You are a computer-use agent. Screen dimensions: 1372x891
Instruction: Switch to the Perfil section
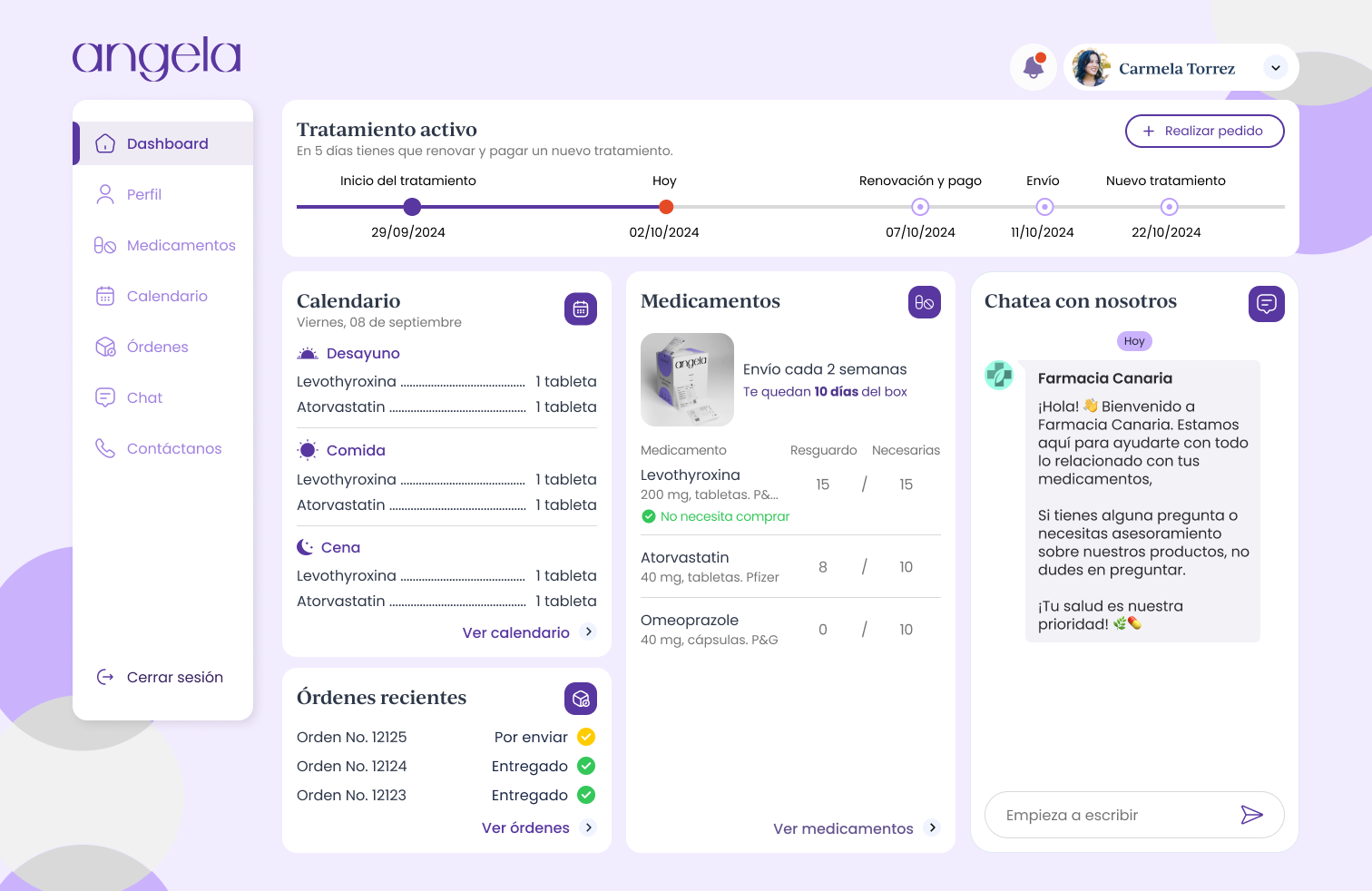tap(144, 194)
